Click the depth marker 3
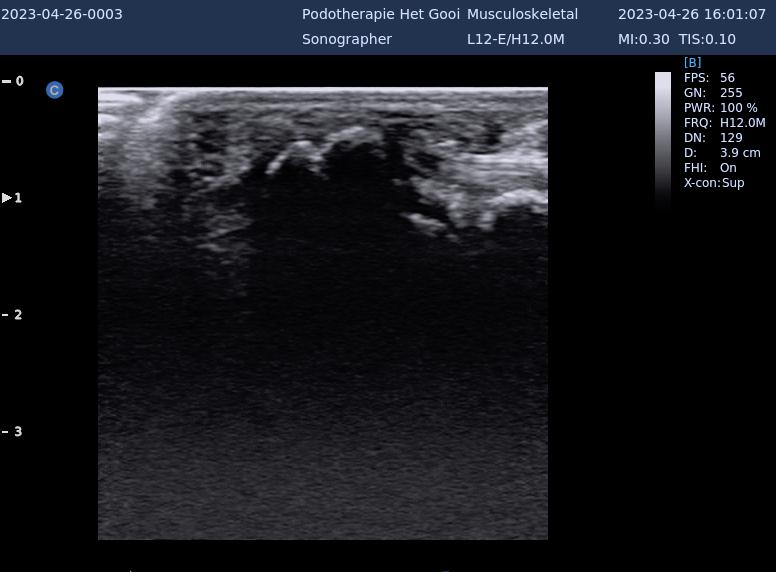The height and width of the screenshot is (572, 776). [18, 432]
